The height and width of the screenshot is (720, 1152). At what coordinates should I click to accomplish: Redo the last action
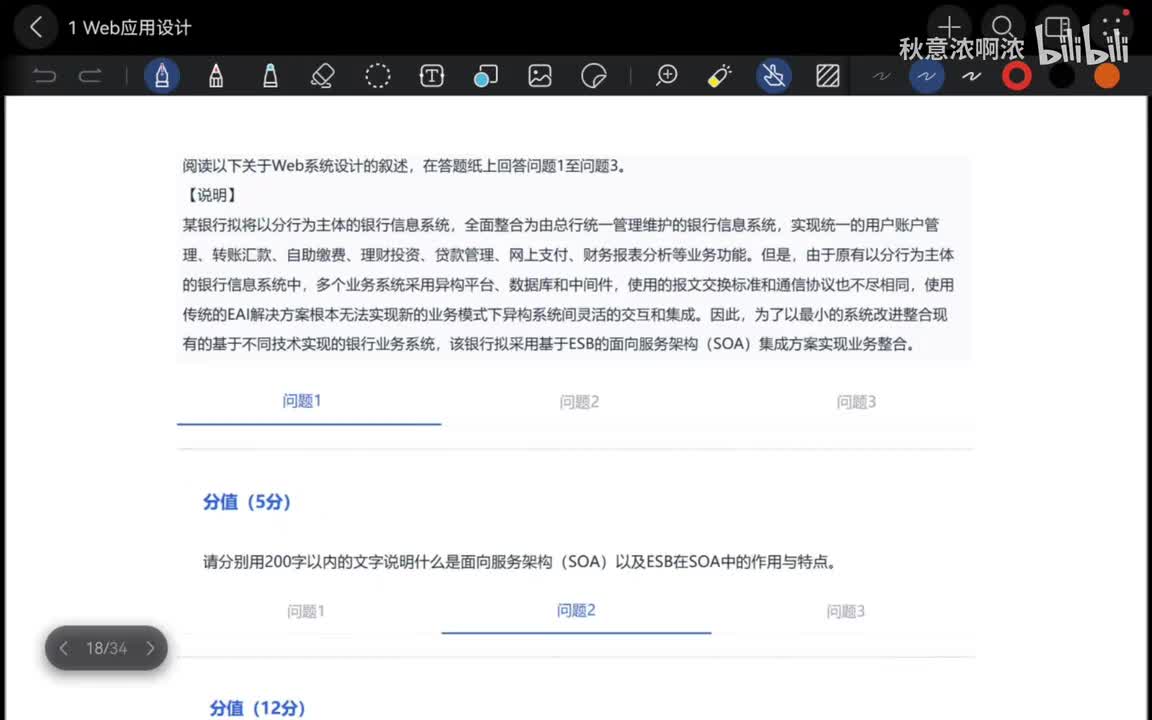coord(90,76)
